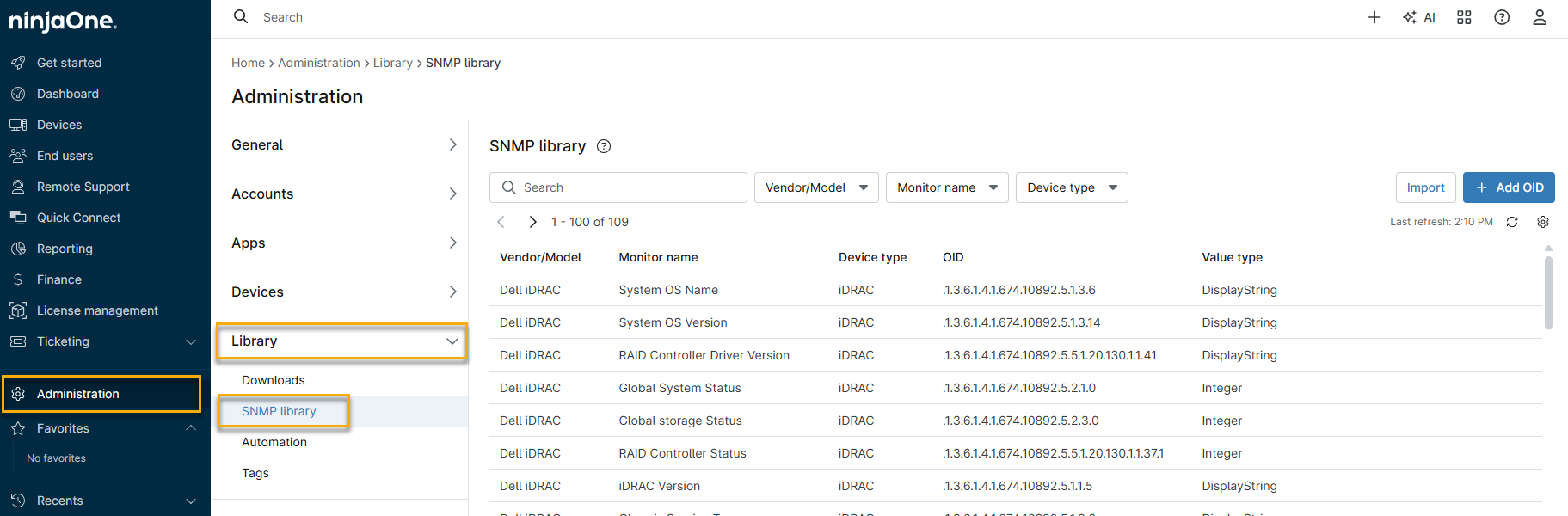Click the Favorites star icon
This screenshot has height=516, width=1568.
click(18, 428)
